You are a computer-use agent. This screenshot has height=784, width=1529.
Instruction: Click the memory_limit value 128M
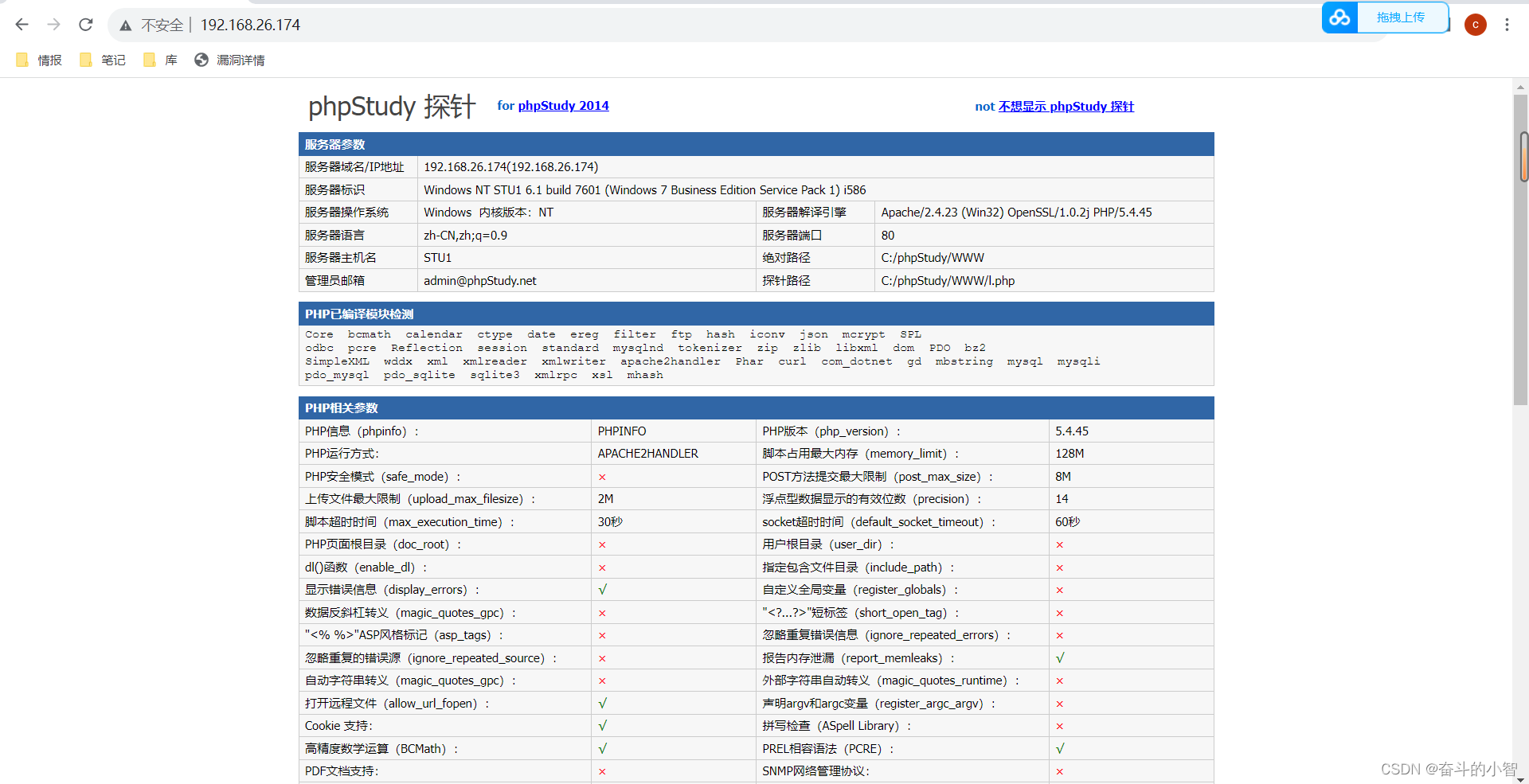[1070, 454]
